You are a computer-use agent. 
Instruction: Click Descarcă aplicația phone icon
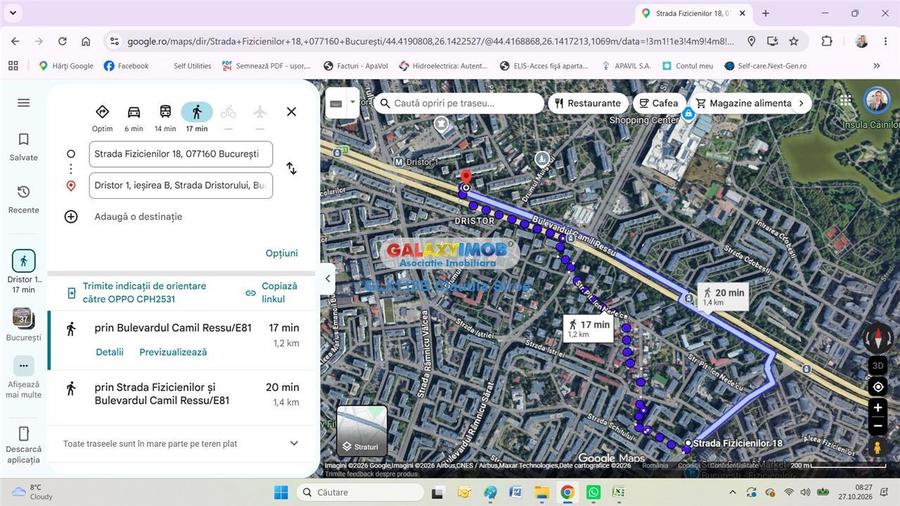[24, 433]
